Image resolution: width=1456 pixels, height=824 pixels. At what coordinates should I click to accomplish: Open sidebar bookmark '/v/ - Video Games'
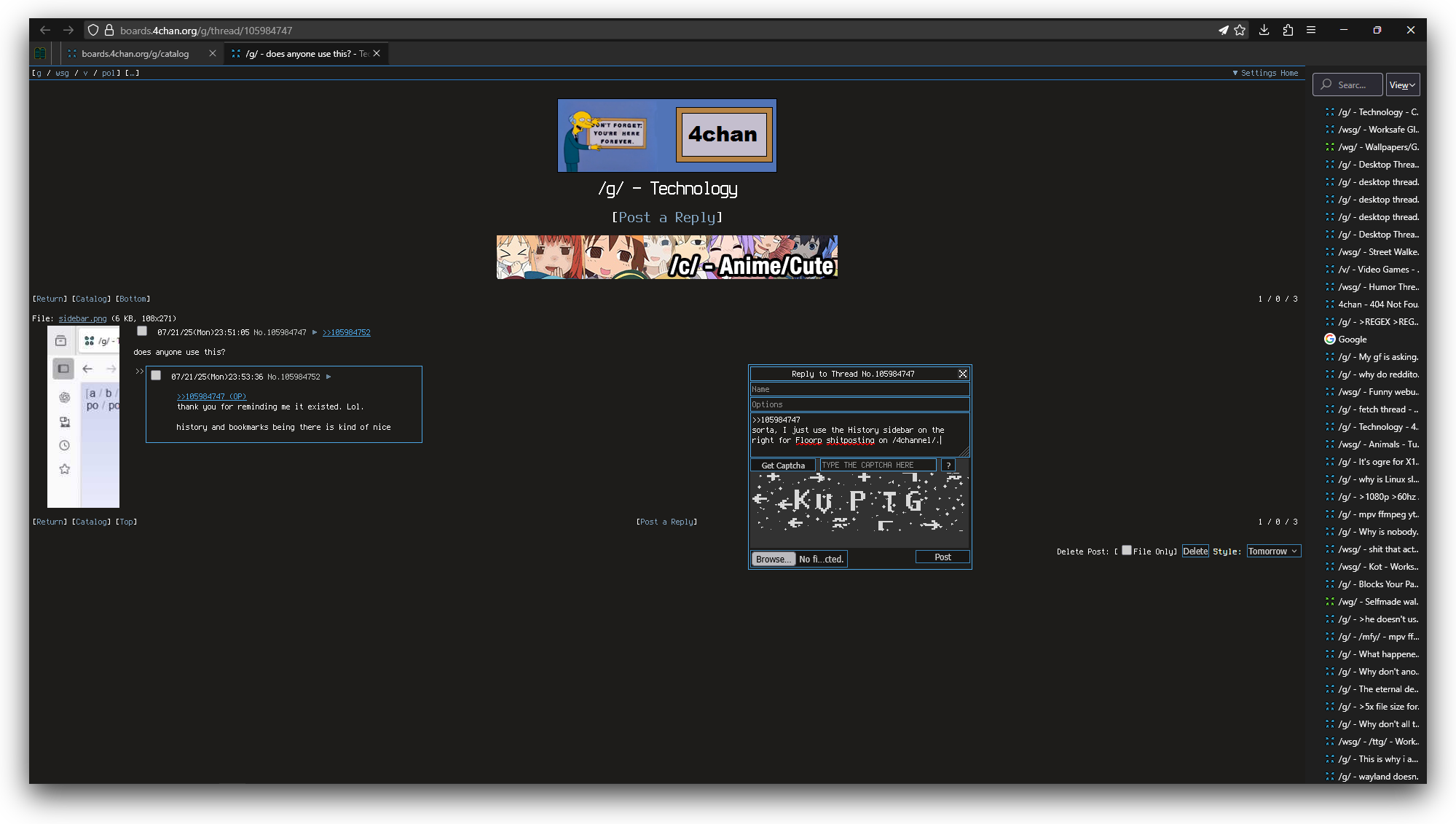1372,270
